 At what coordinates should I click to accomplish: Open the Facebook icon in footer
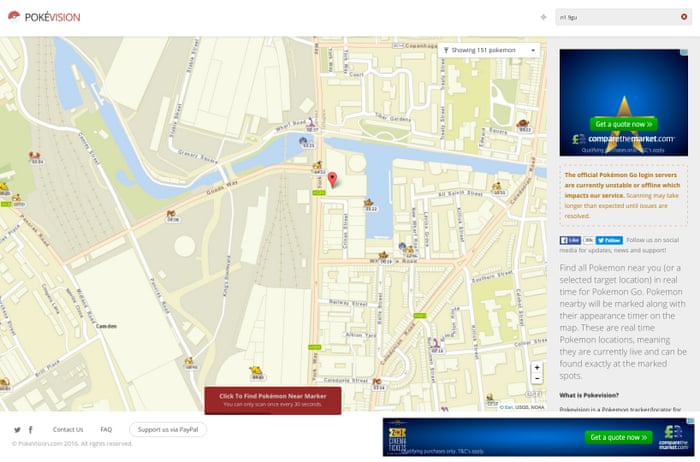31,429
